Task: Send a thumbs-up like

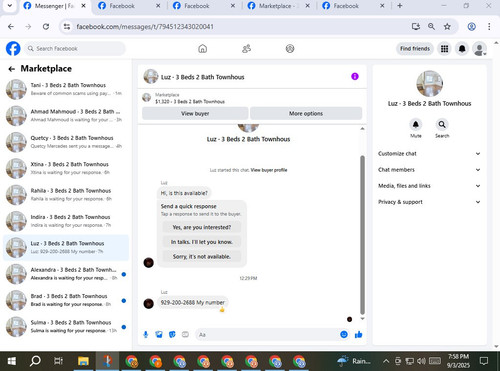Action: (x=359, y=334)
